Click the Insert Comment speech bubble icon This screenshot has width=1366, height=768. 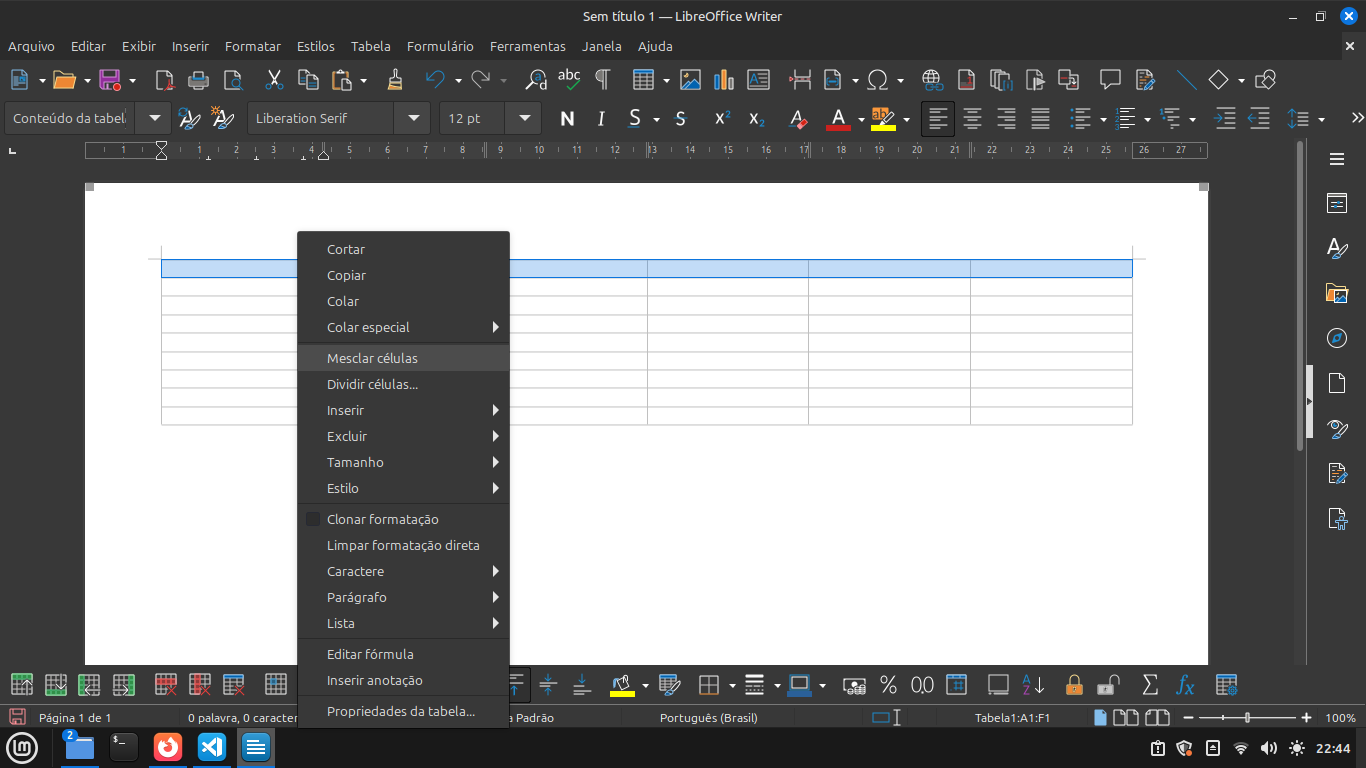[x=1110, y=80]
